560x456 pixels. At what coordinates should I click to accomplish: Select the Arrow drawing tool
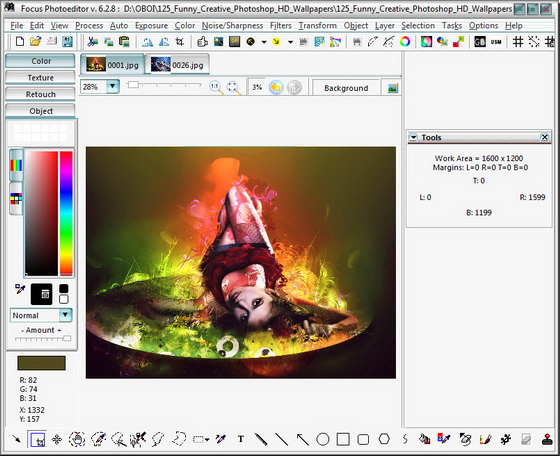302,439
